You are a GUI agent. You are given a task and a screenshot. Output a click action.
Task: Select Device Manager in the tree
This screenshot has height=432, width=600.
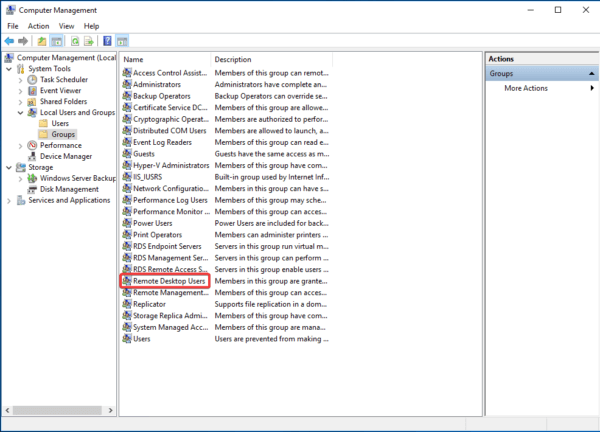[x=65, y=156]
